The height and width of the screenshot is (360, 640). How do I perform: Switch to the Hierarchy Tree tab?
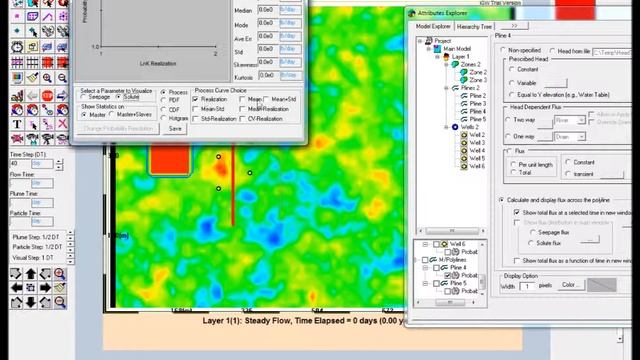click(x=474, y=27)
